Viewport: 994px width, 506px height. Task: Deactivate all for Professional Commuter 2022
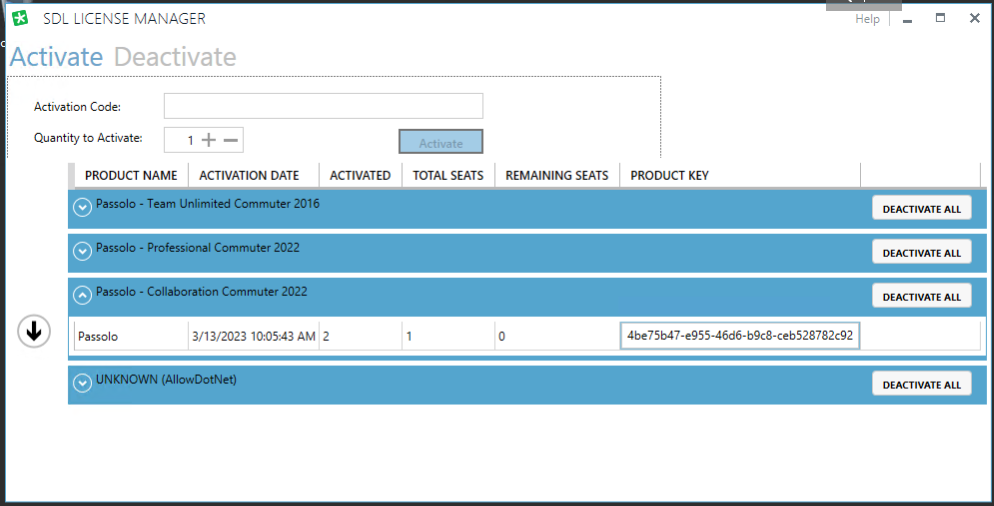coord(922,252)
